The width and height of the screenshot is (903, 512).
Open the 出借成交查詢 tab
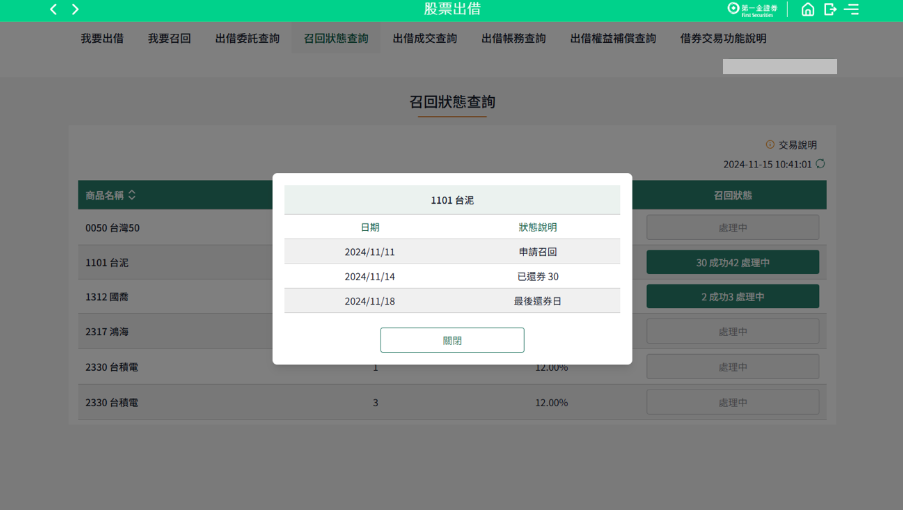tap(424, 39)
